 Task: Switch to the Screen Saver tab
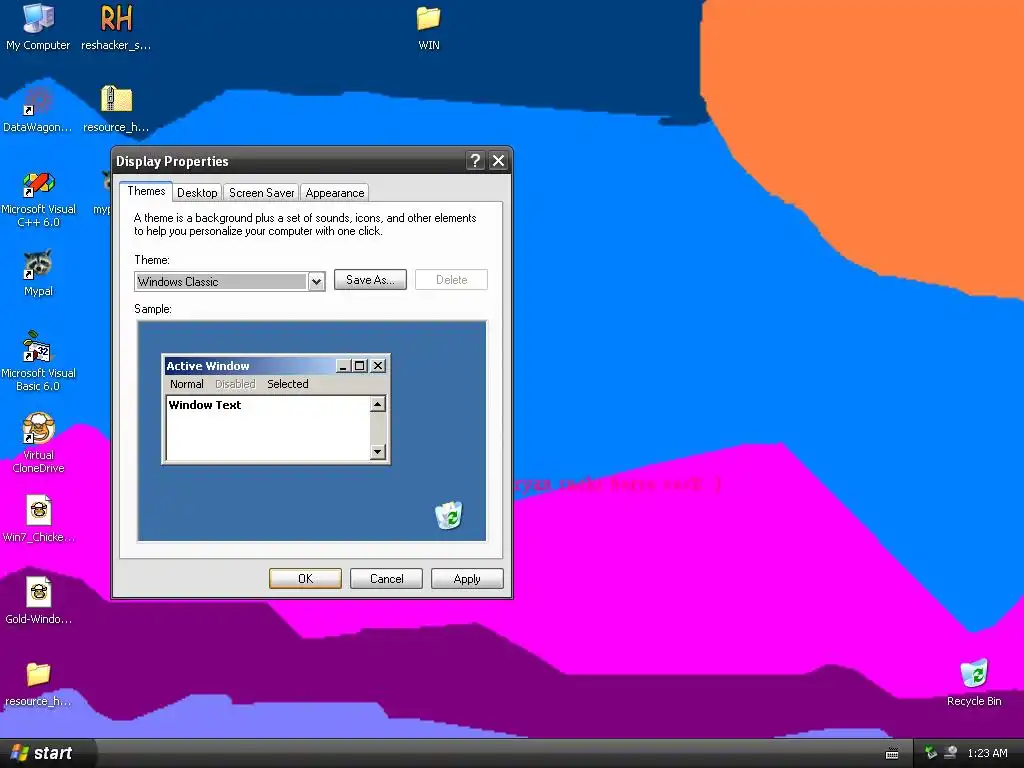[261, 193]
